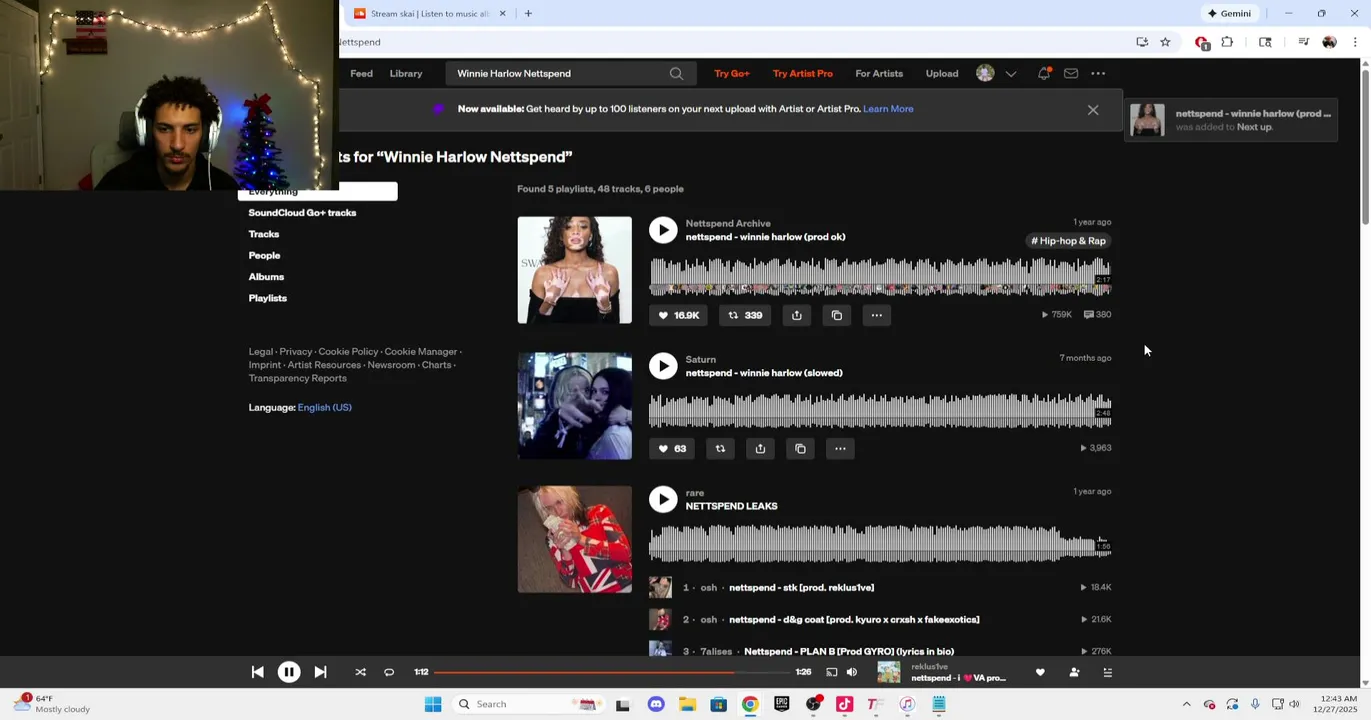
Task: Open the now-playing track artwork thumbnail
Action: click(x=888, y=673)
